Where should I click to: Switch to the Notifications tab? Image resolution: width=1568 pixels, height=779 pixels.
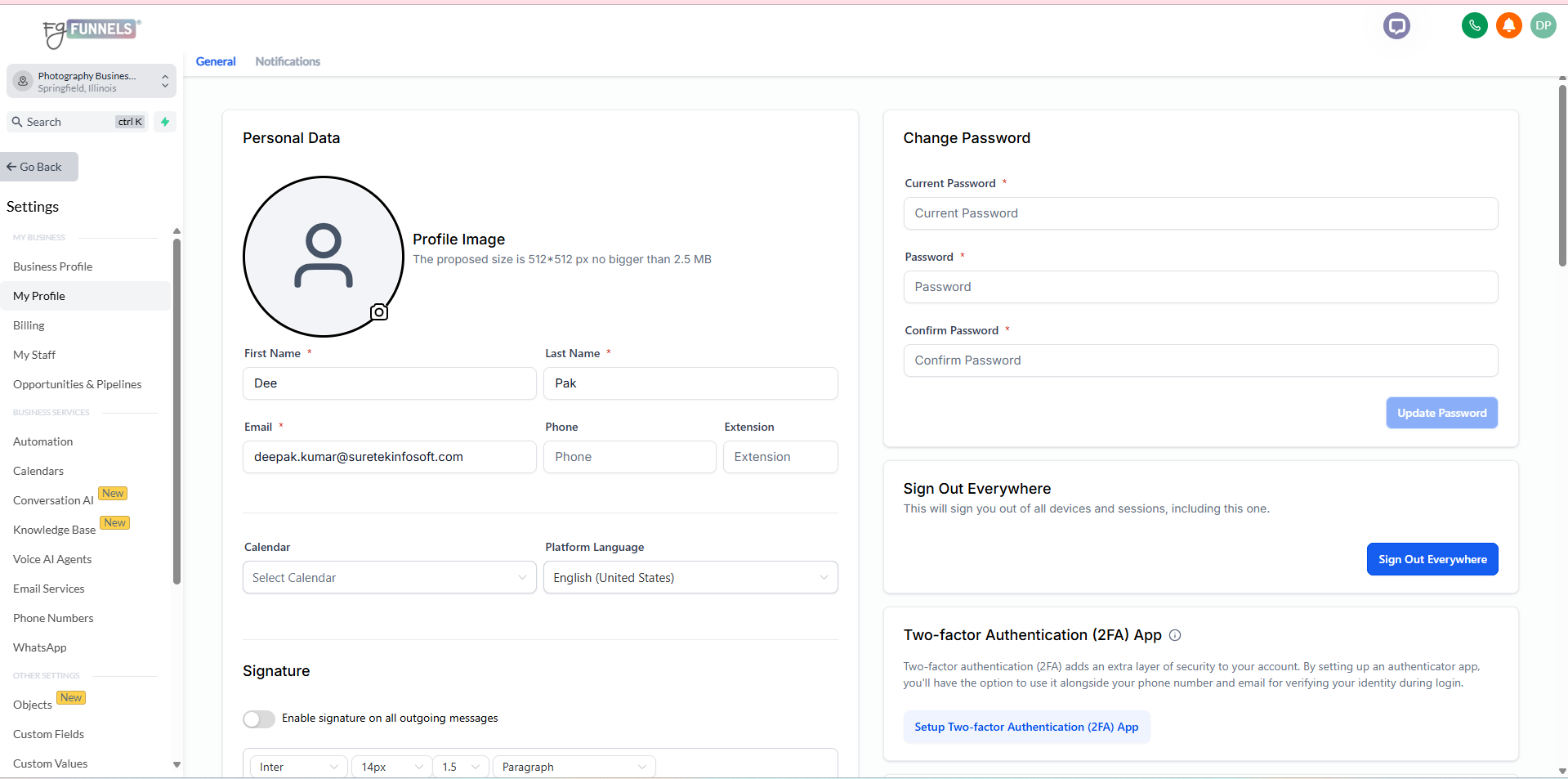pyautogui.click(x=288, y=61)
